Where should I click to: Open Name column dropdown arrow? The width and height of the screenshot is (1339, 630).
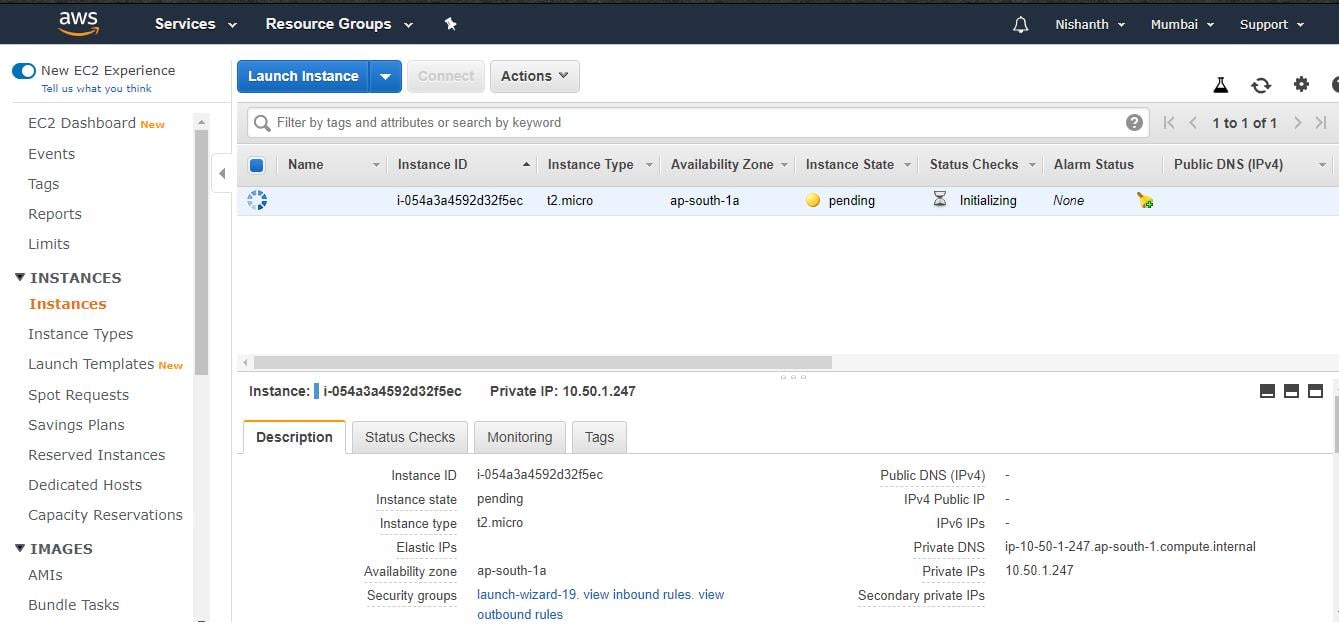tap(376, 165)
